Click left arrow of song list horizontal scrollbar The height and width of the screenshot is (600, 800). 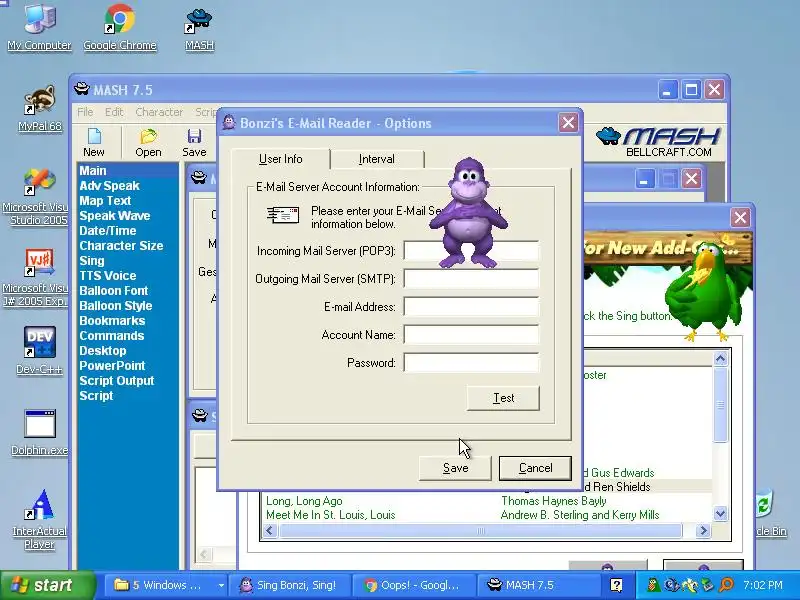[x=269, y=531]
